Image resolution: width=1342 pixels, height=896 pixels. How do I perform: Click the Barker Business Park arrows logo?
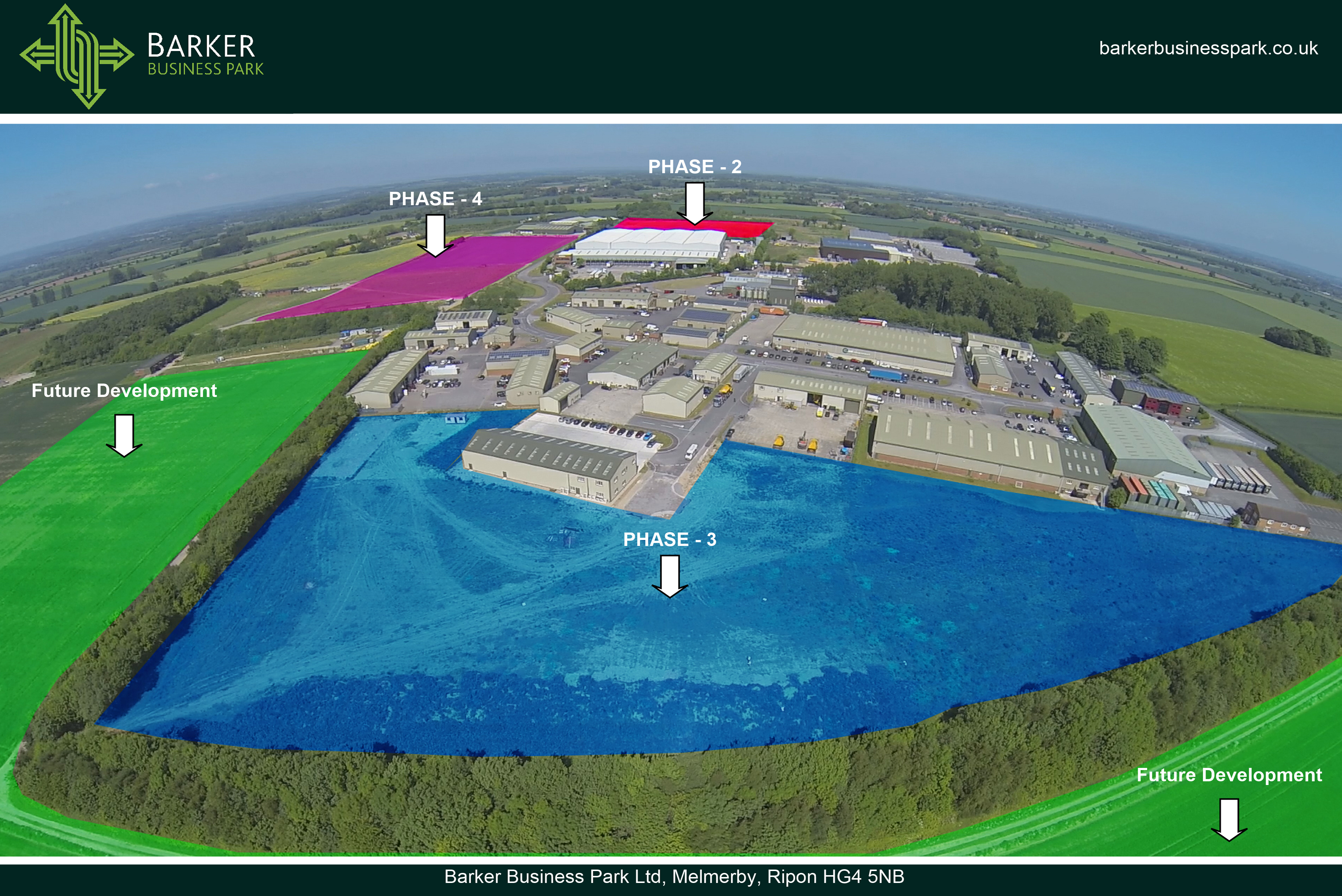click(x=77, y=56)
